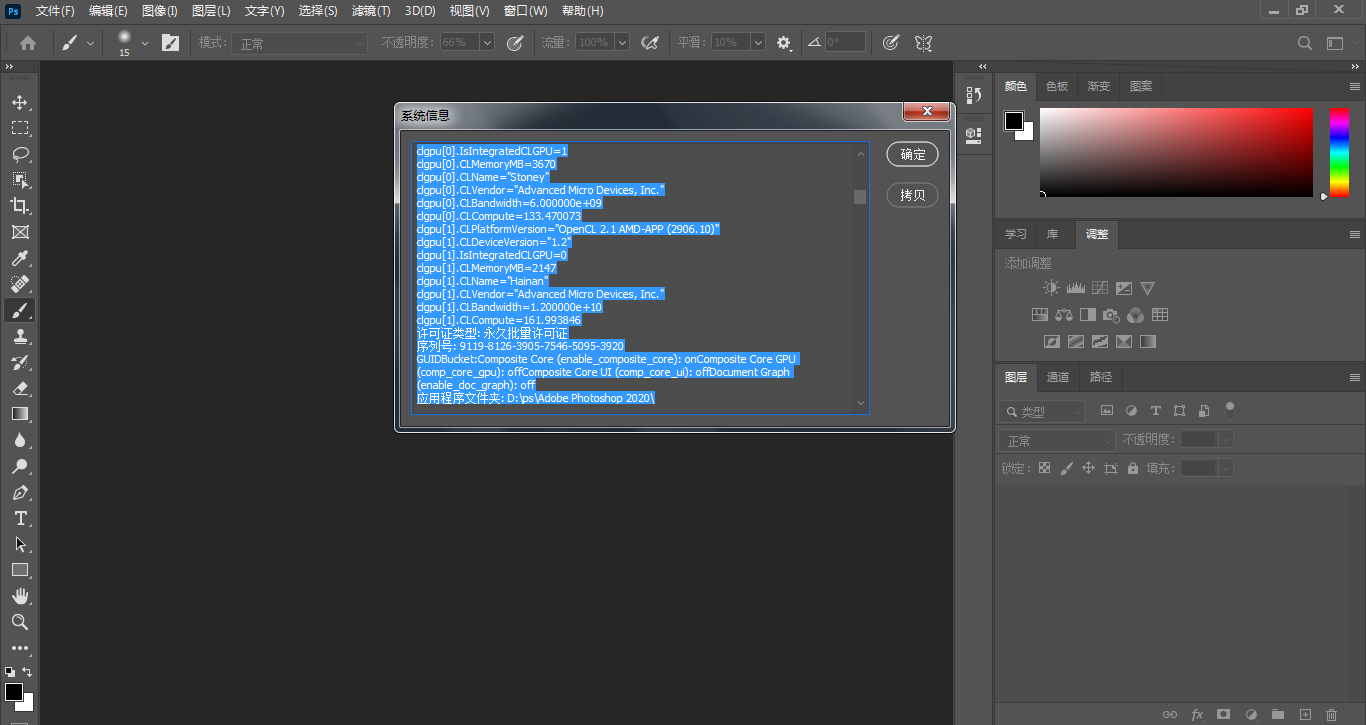Switch to the 色板 tab

point(1057,86)
